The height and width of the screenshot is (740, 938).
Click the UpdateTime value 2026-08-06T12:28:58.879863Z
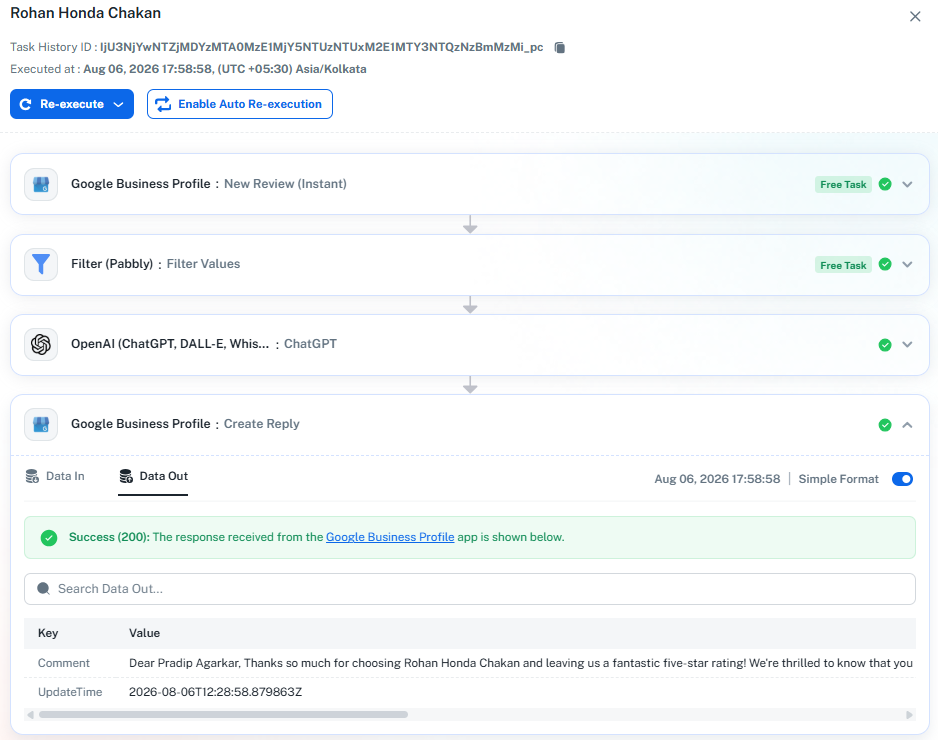click(215, 692)
